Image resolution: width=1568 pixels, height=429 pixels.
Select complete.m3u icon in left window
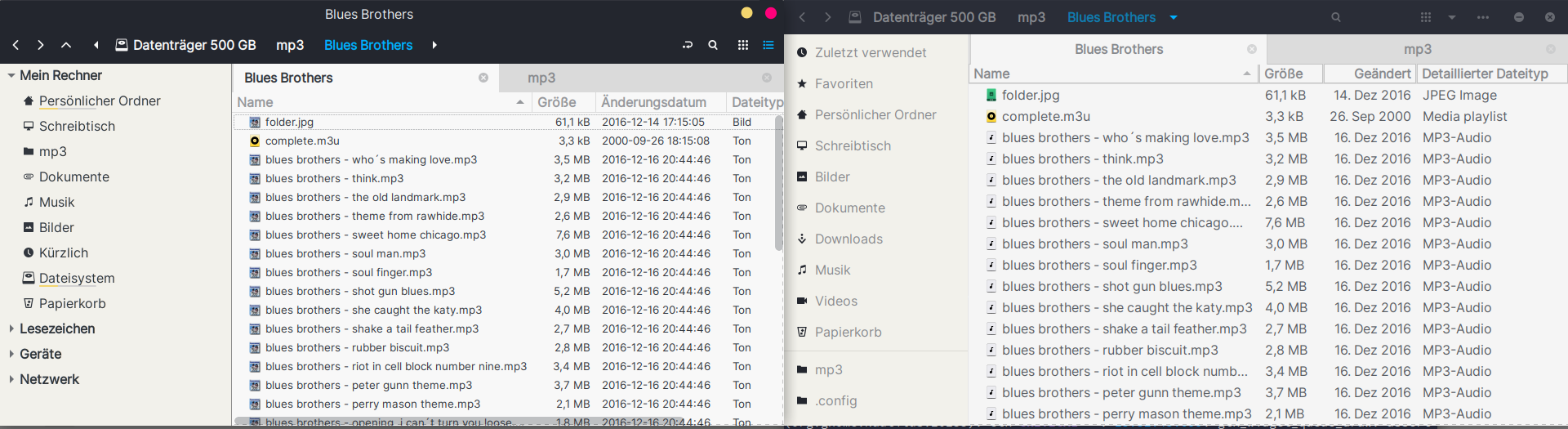[255, 141]
